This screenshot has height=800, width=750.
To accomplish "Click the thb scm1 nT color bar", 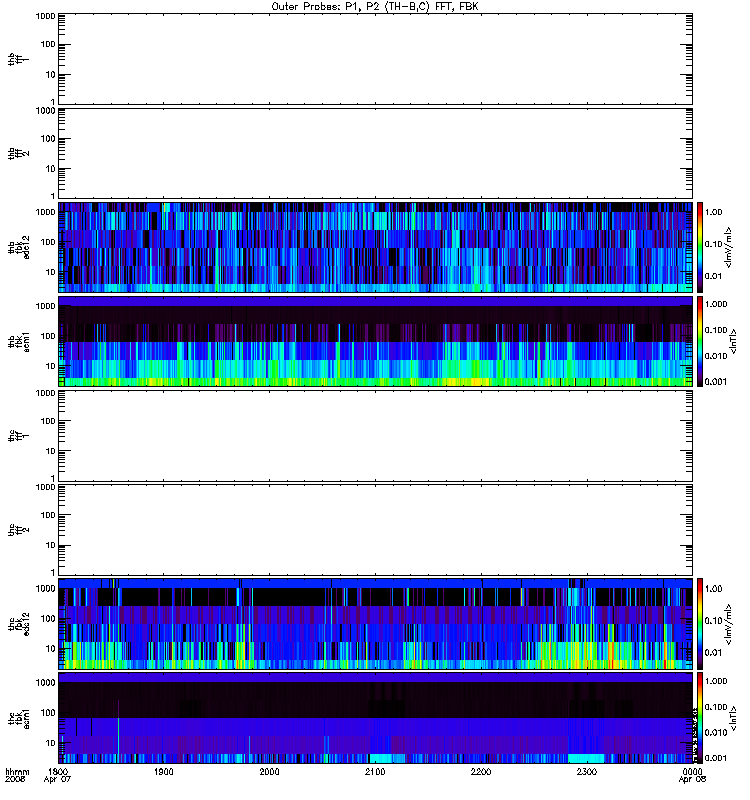I will pyautogui.click(x=700, y=341).
